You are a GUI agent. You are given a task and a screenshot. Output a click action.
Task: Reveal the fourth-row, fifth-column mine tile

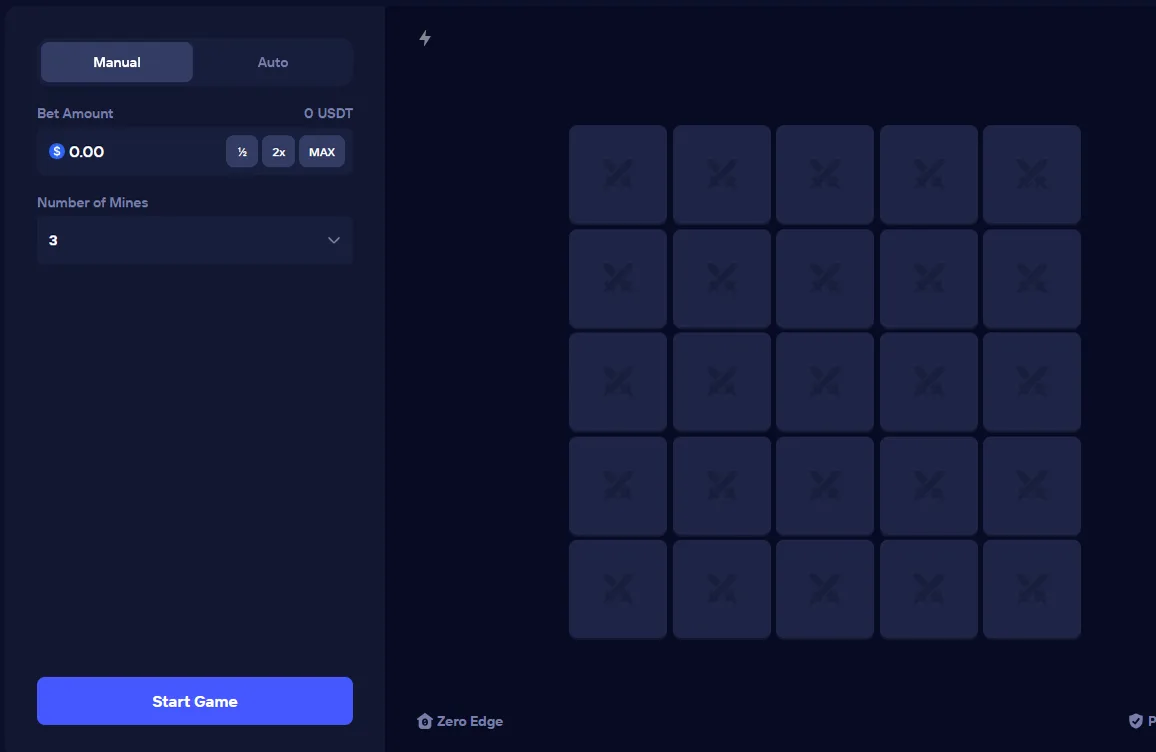[1032, 486]
